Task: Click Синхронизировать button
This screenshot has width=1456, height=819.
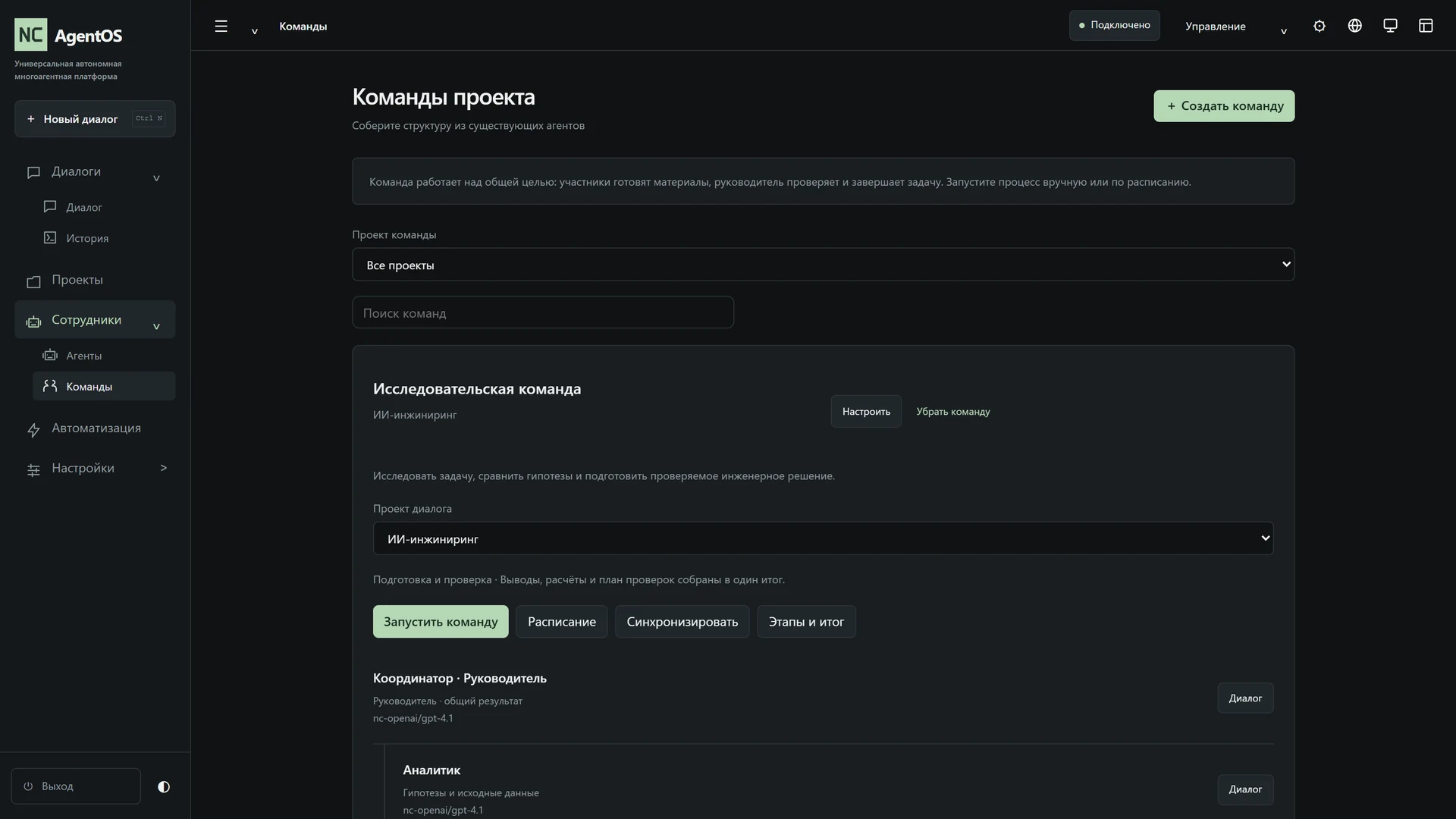Action: 682,622
